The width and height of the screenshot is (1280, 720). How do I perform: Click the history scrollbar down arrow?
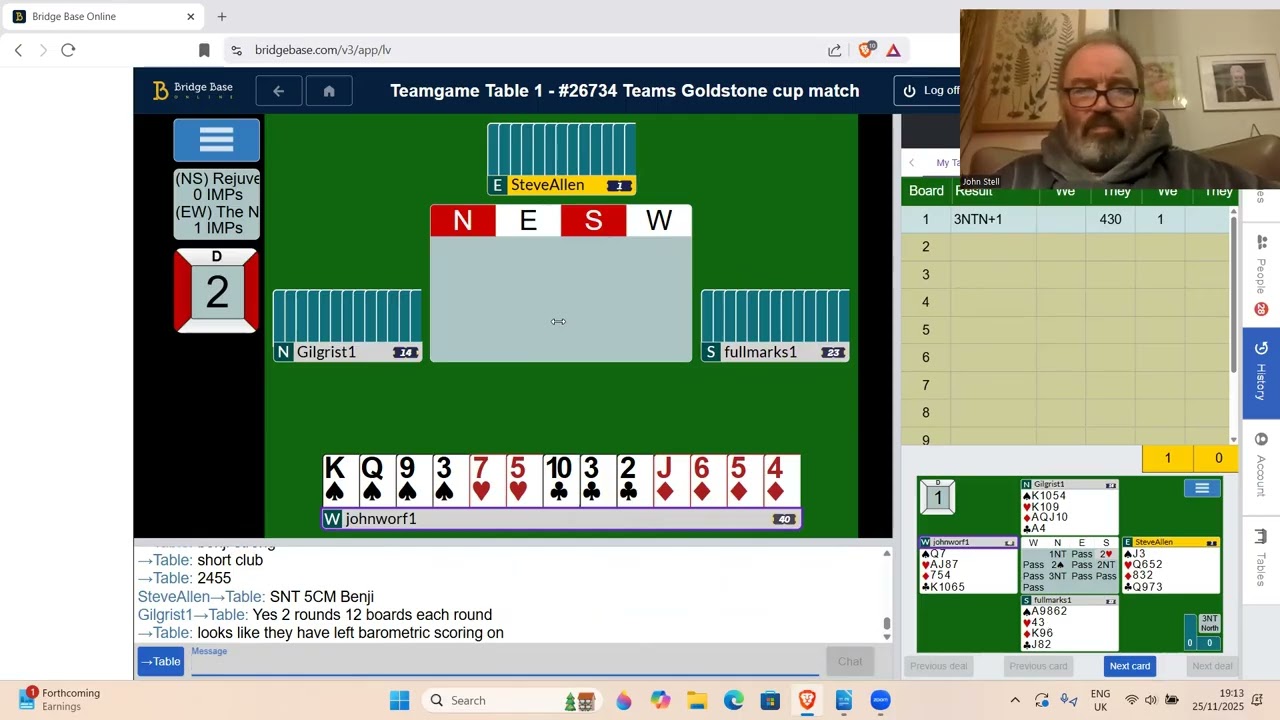(1234, 439)
